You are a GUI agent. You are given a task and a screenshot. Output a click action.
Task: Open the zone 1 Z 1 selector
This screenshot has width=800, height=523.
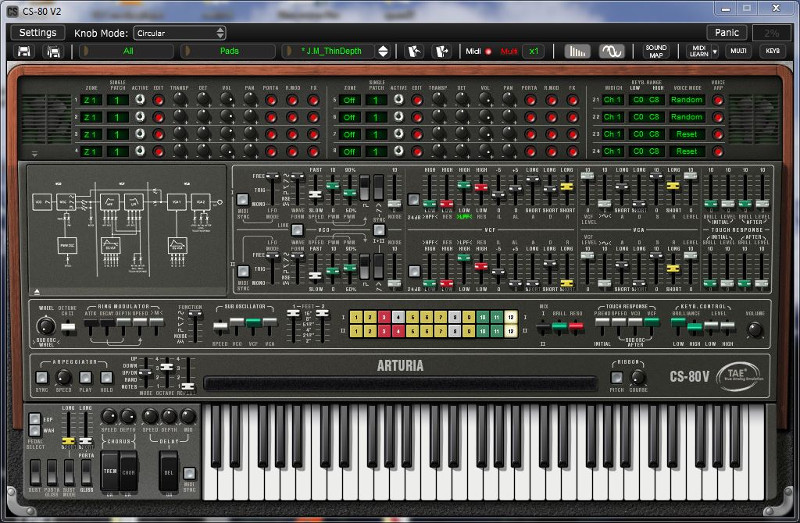click(x=90, y=100)
